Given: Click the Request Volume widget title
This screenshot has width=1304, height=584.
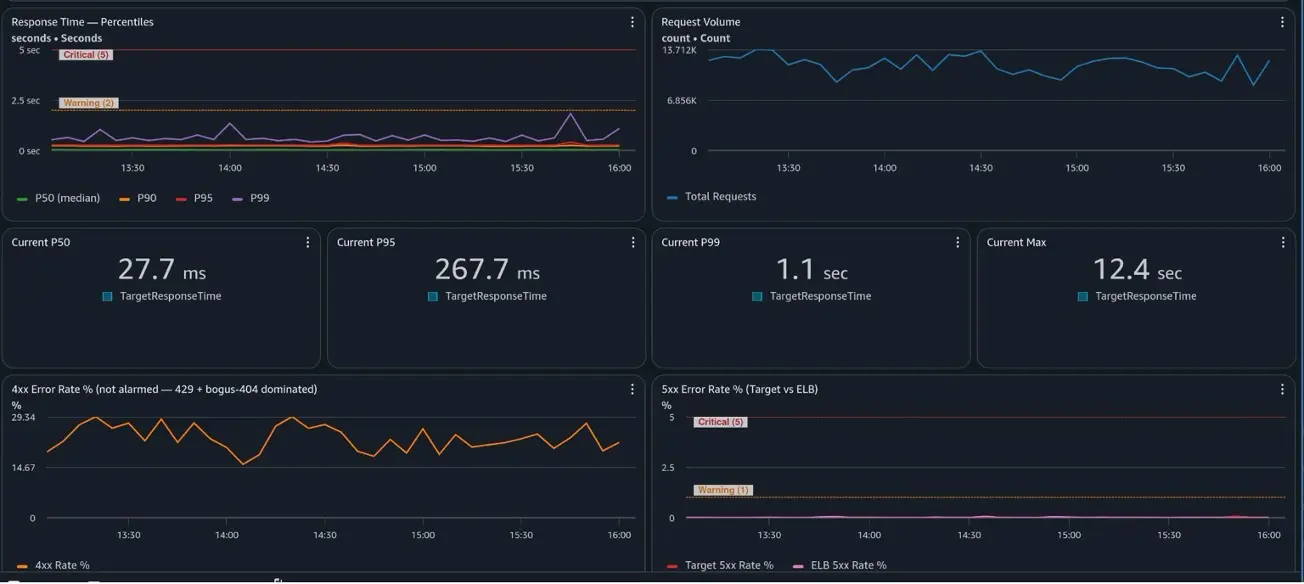Looking at the screenshot, I should coord(701,22).
